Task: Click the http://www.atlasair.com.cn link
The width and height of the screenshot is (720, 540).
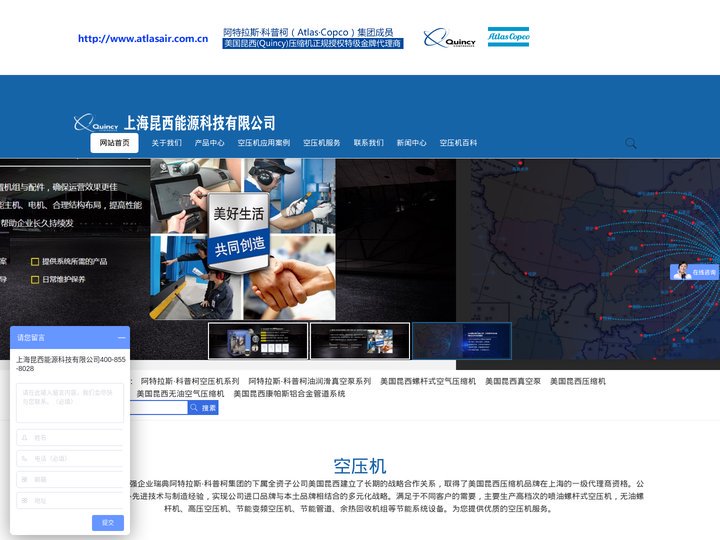Action: (x=143, y=39)
